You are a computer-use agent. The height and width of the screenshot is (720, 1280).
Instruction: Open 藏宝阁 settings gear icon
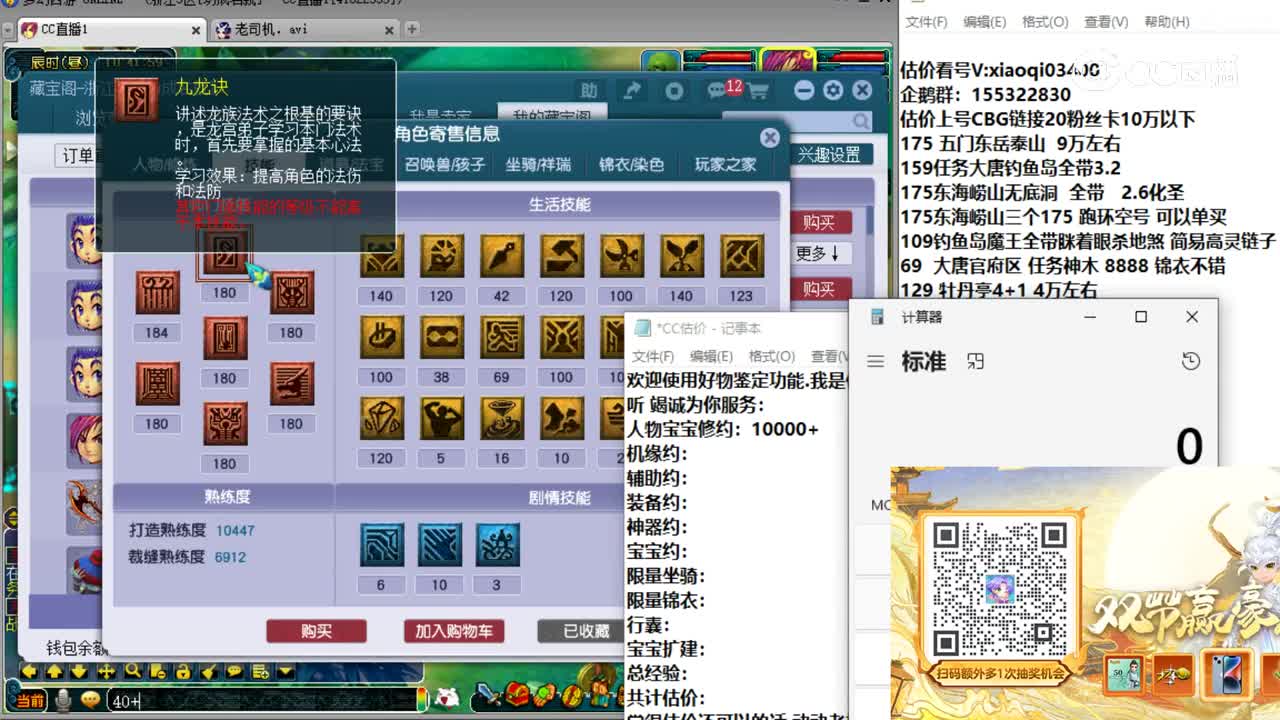click(833, 91)
